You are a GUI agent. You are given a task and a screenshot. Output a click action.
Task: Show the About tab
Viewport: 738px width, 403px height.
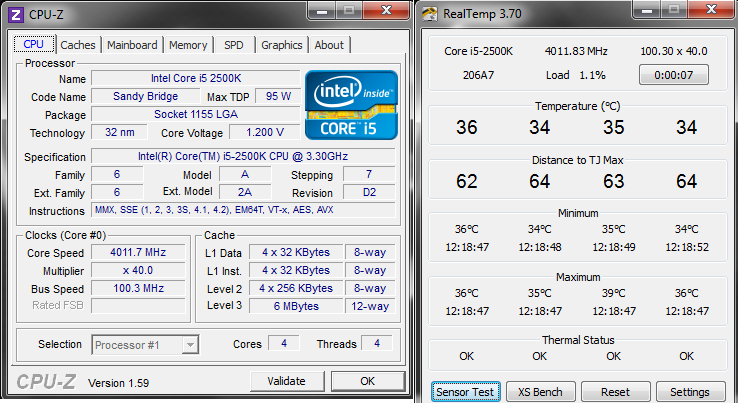pos(329,45)
